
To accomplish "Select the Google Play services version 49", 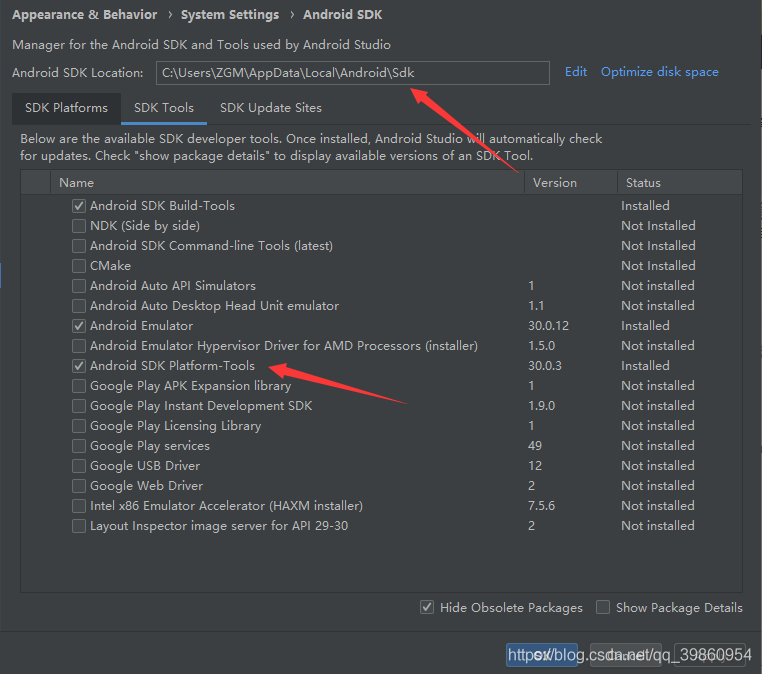I will 535,446.
